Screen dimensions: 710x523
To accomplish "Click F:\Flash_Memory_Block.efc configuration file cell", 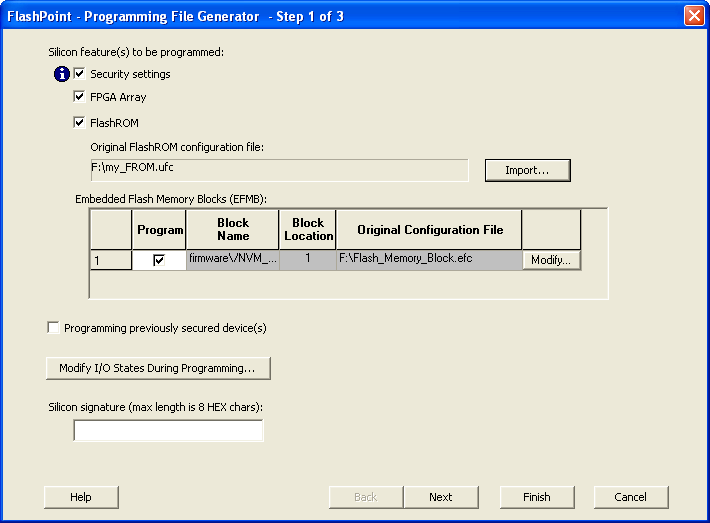I will [429, 260].
